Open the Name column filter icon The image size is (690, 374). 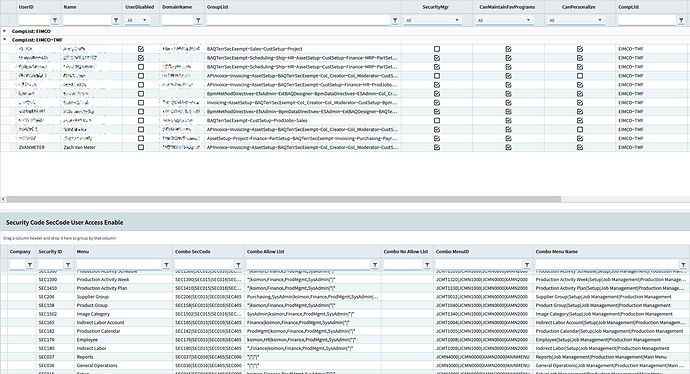coord(116,20)
